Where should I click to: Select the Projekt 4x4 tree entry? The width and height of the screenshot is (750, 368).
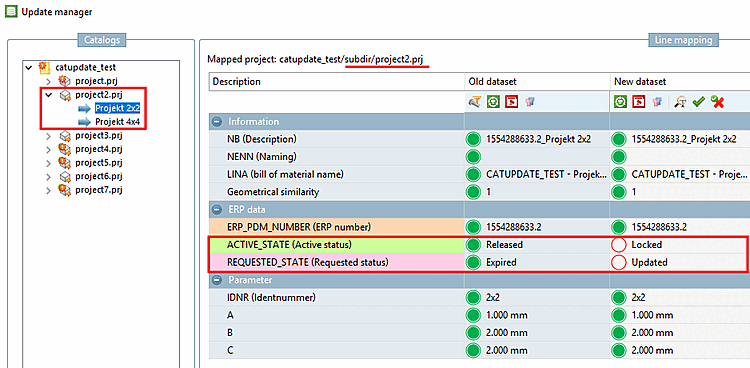(x=117, y=122)
